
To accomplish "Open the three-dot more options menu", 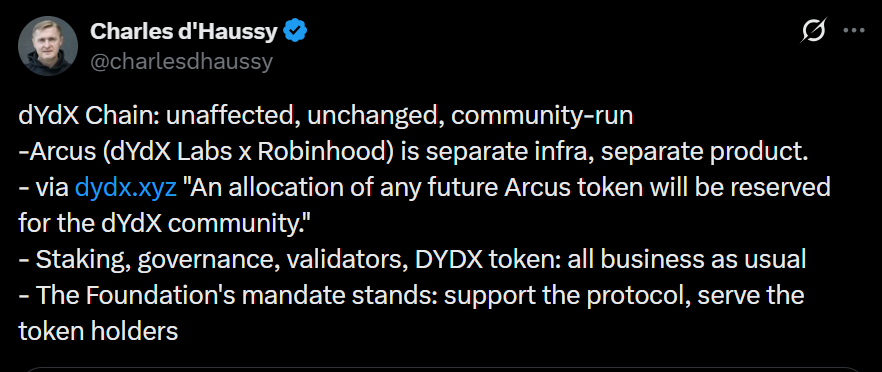I will [x=854, y=31].
